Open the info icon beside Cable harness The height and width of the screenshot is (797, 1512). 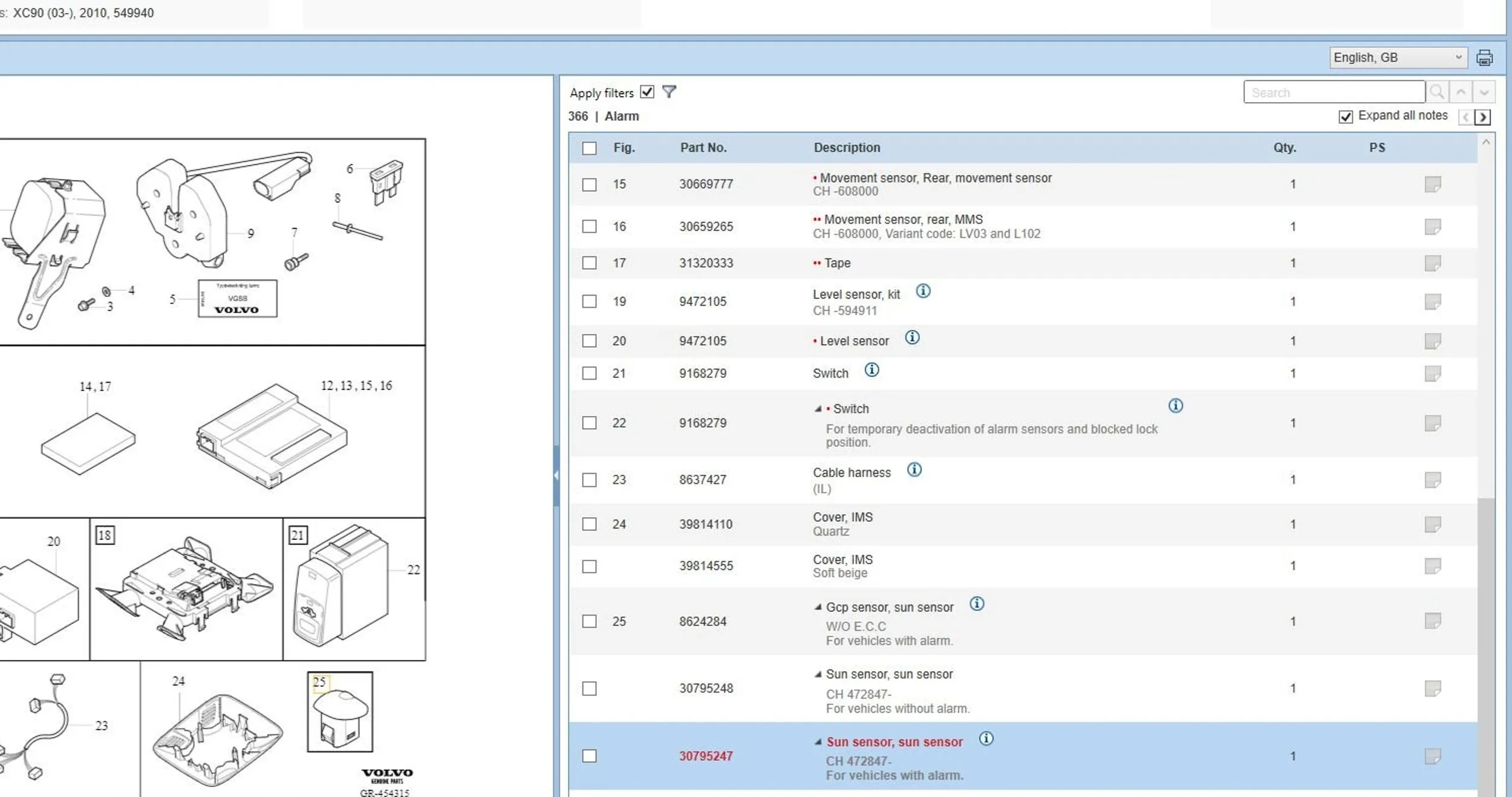(x=914, y=470)
